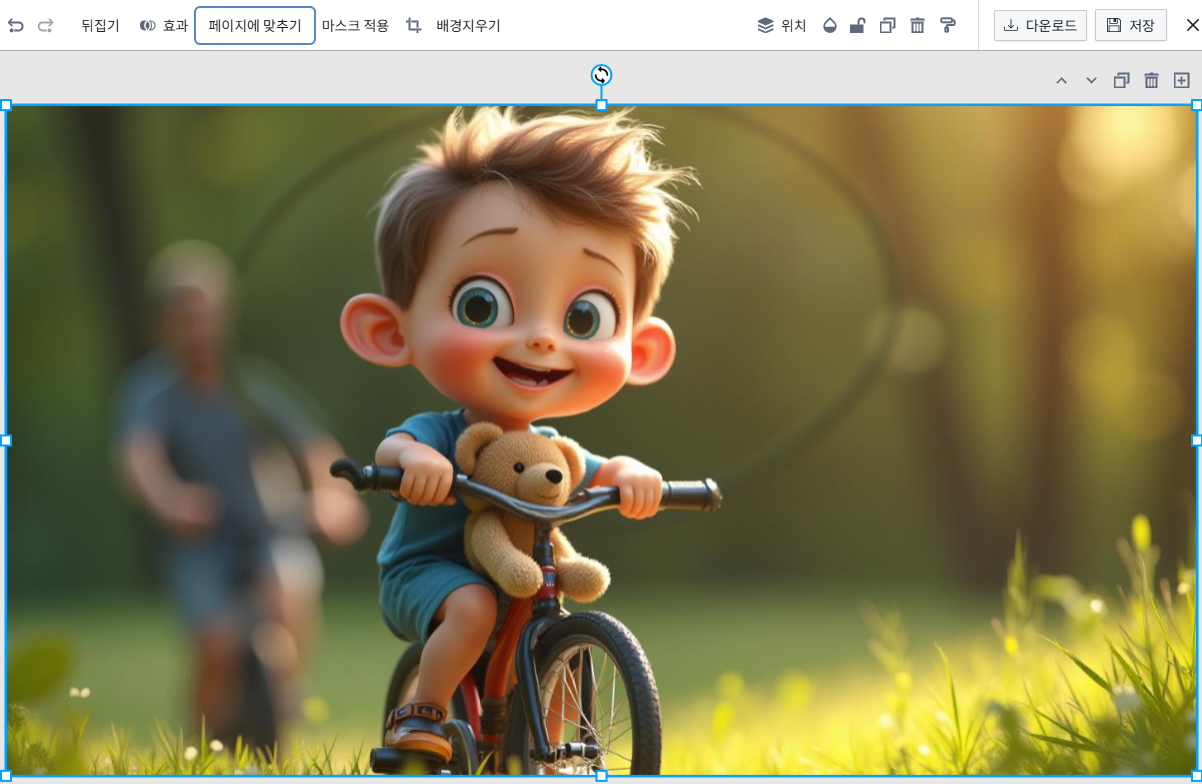Collapse the page using the up chevron
This screenshot has width=1202, height=784.
click(1062, 80)
